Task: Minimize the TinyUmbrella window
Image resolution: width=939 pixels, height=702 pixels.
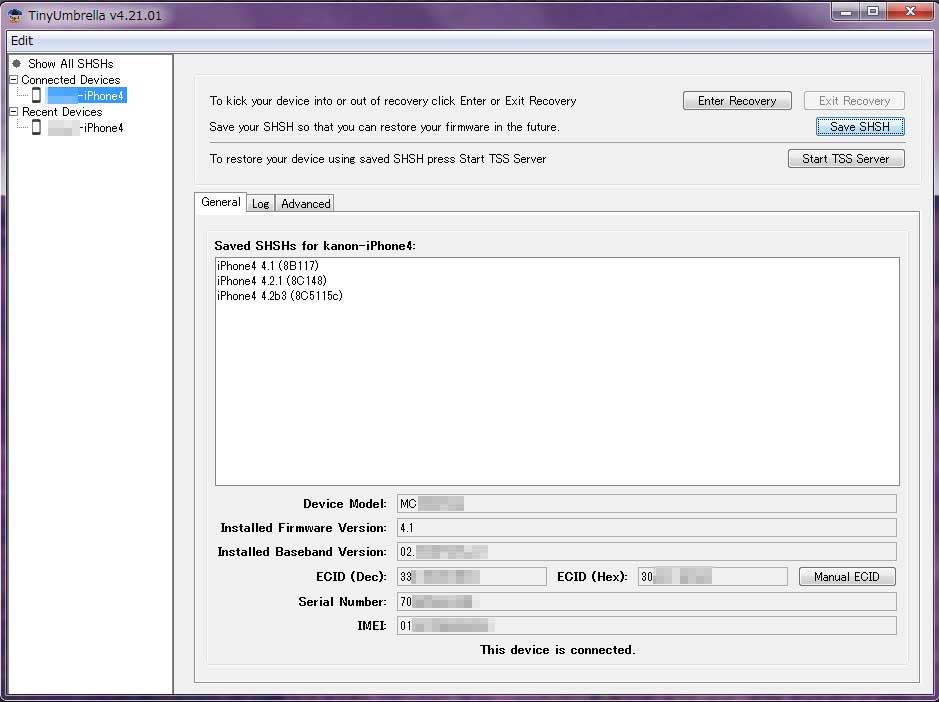Action: click(846, 11)
